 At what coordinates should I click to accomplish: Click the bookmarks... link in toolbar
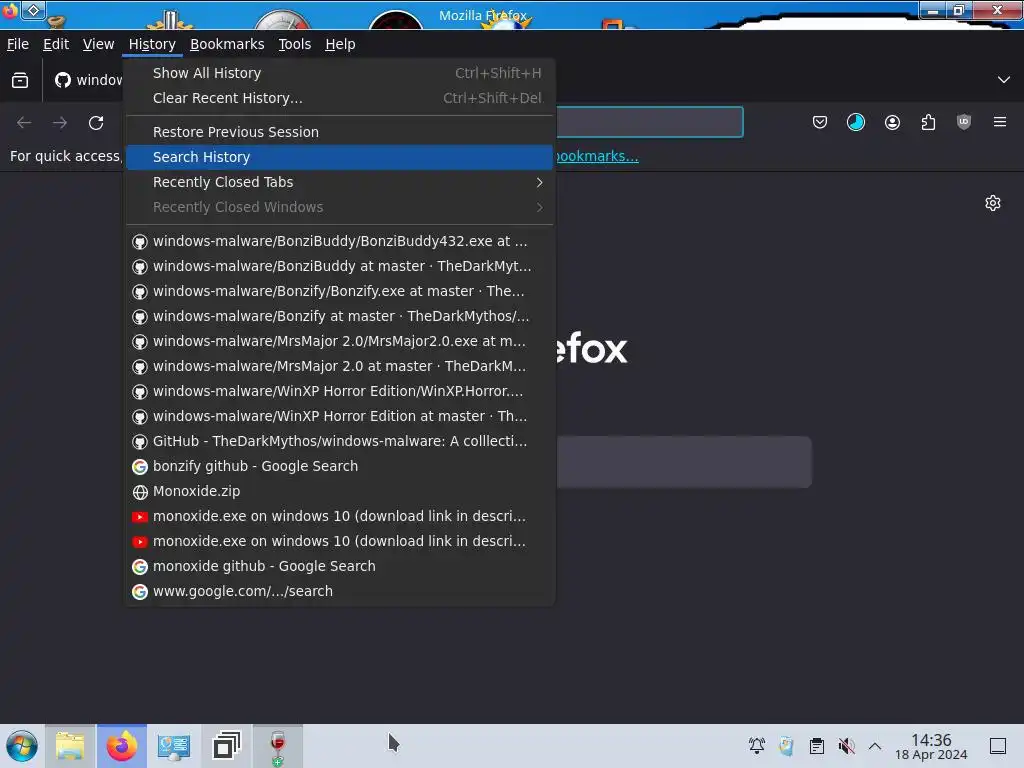point(596,156)
